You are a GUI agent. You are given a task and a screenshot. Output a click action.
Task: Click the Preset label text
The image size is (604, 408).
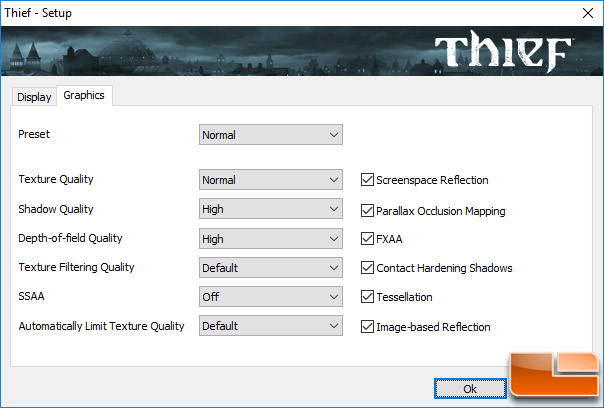34,134
